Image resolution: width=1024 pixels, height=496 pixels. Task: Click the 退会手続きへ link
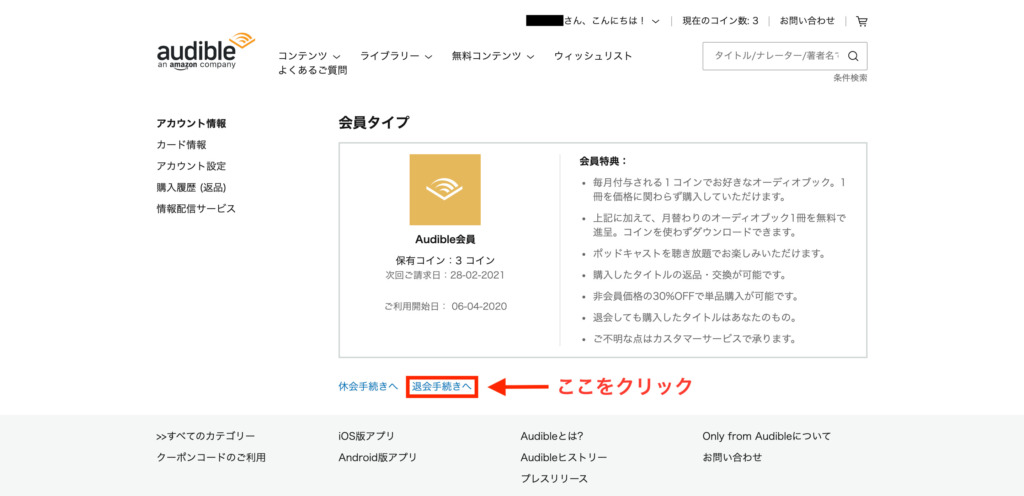tap(441, 386)
